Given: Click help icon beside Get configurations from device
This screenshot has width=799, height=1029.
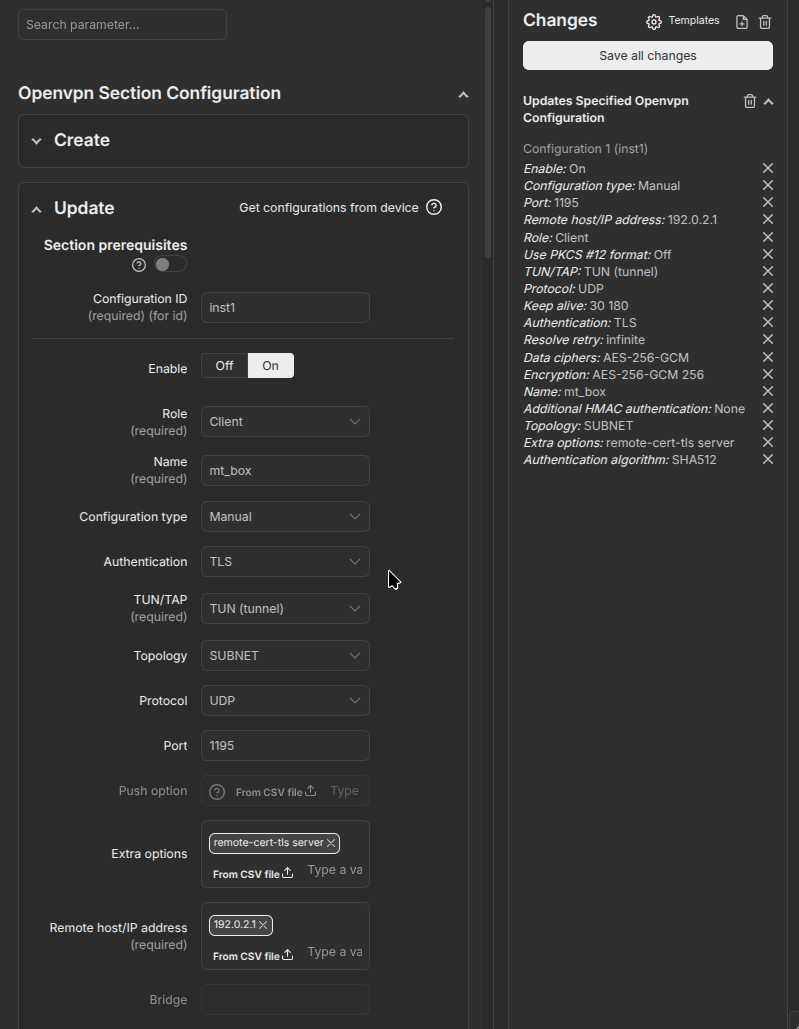Looking at the screenshot, I should (434, 208).
